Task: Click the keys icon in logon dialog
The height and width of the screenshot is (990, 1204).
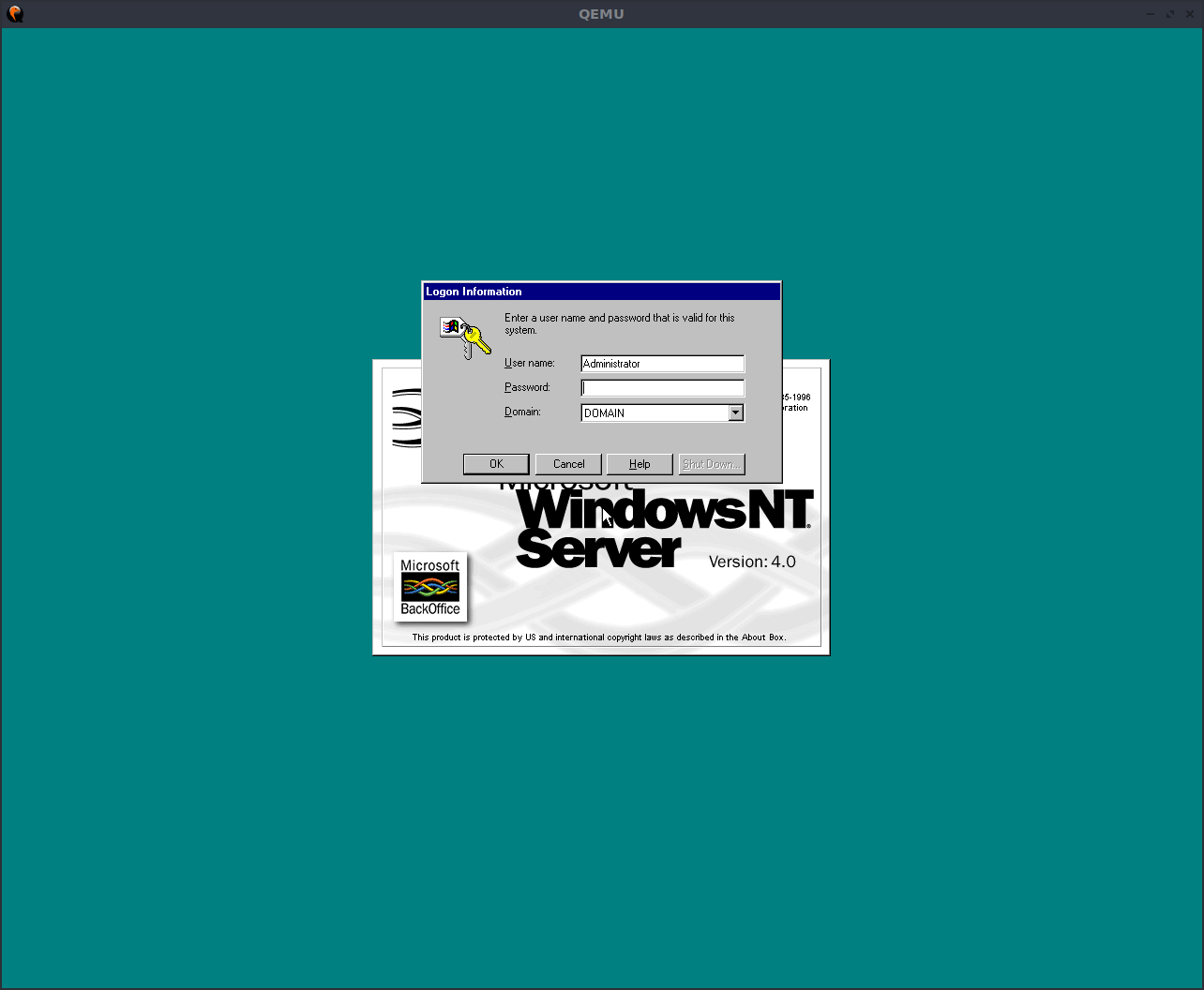Action: point(465,338)
